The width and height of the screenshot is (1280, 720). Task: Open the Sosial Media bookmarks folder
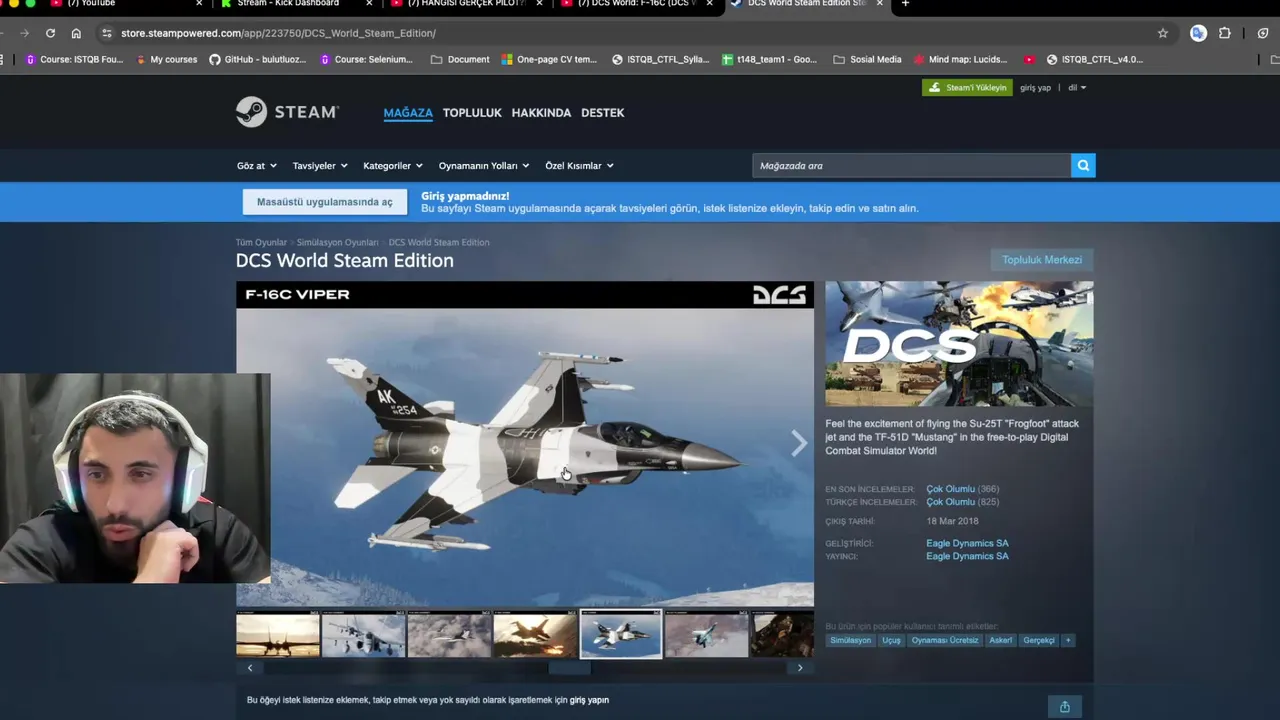[x=867, y=59]
